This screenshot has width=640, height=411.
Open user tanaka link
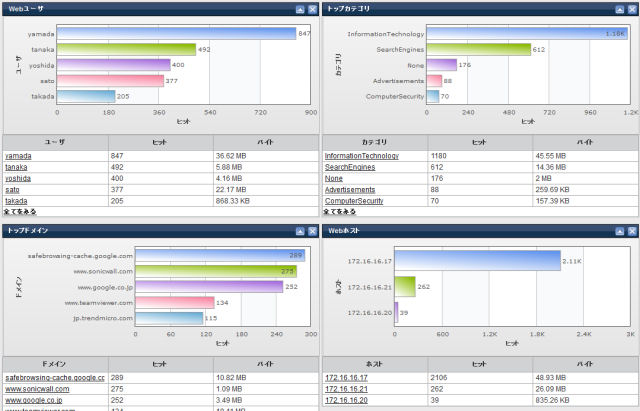tap(16, 167)
